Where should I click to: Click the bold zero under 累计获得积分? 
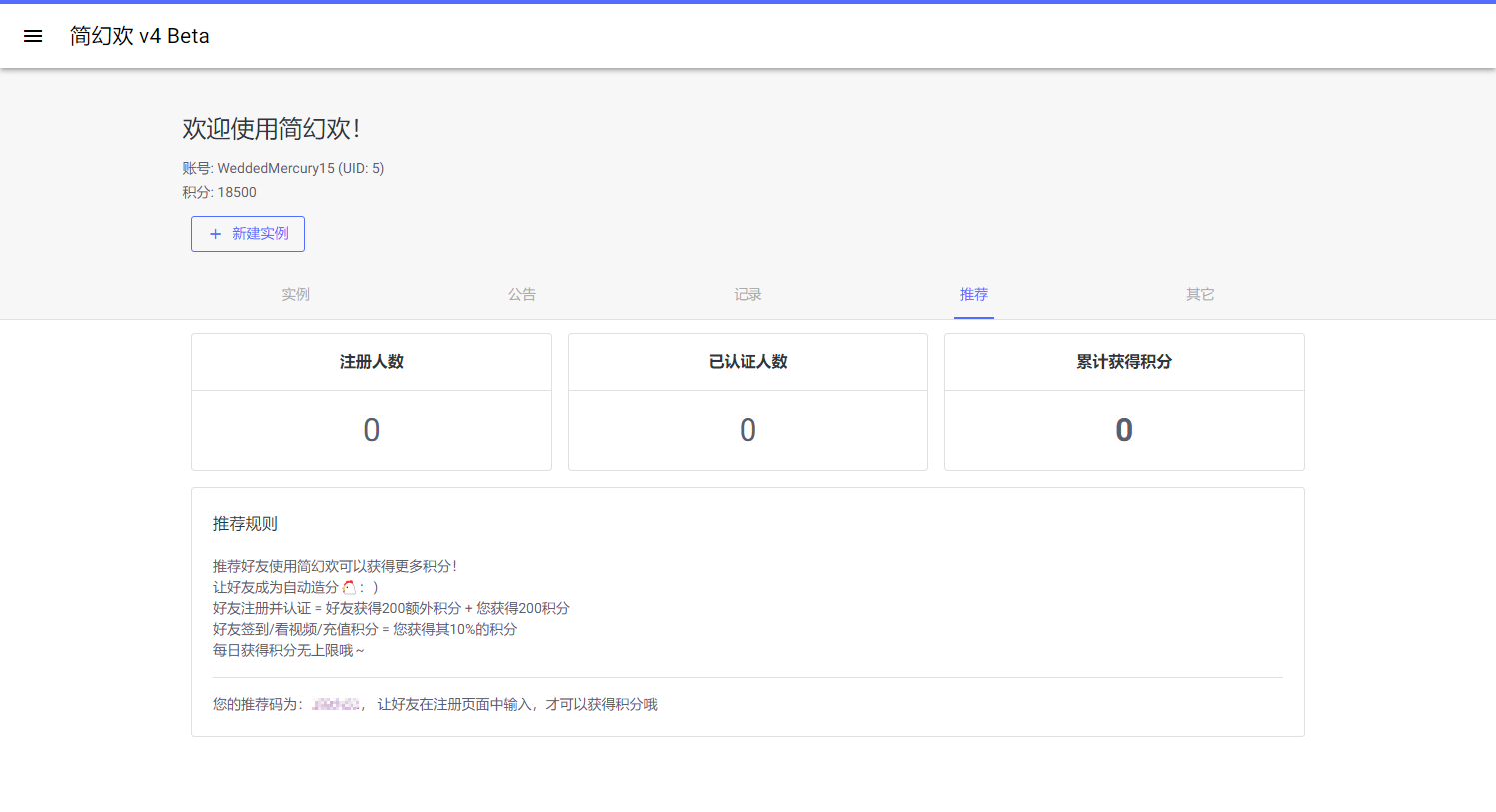tap(1124, 430)
